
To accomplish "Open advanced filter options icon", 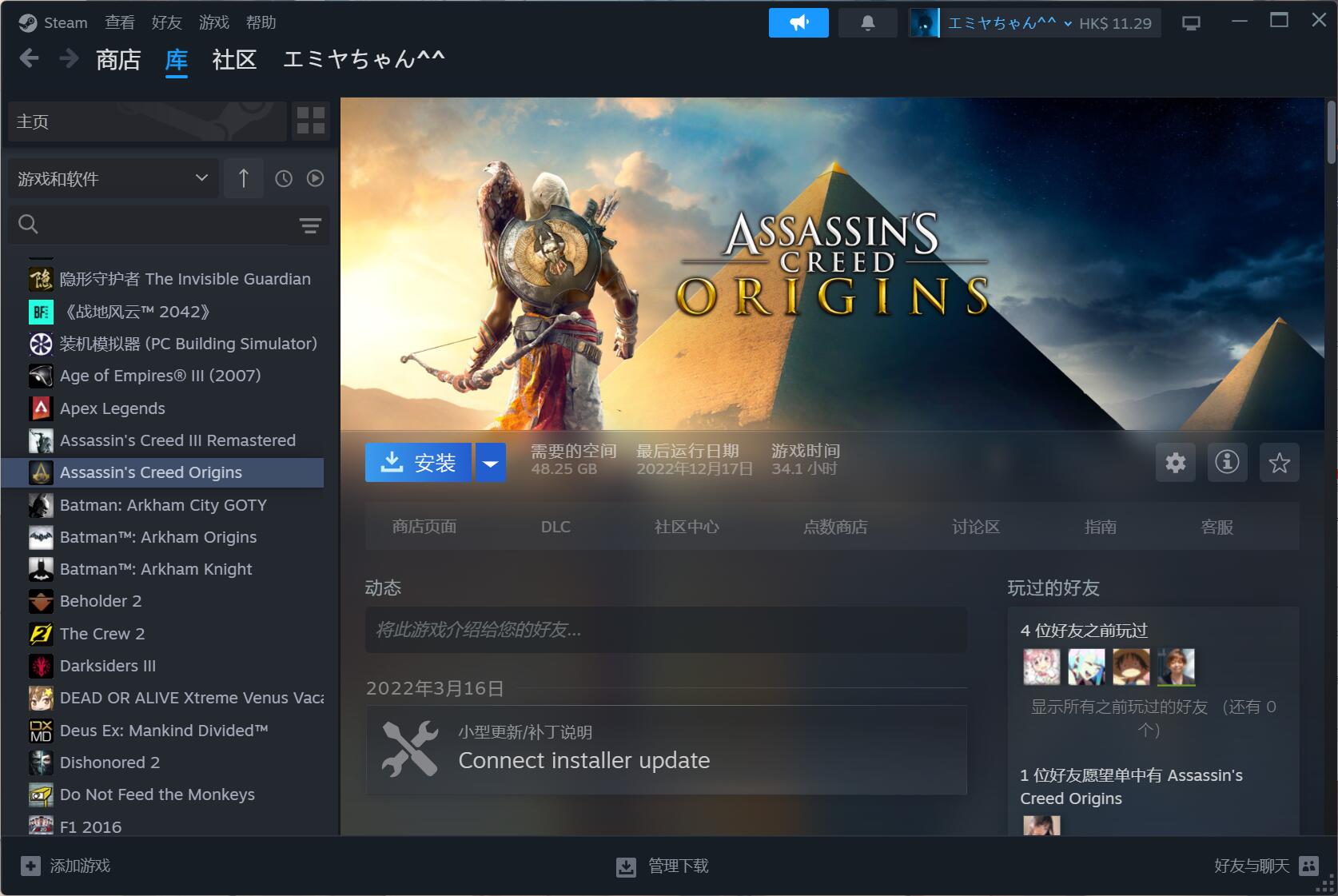I will (x=310, y=225).
